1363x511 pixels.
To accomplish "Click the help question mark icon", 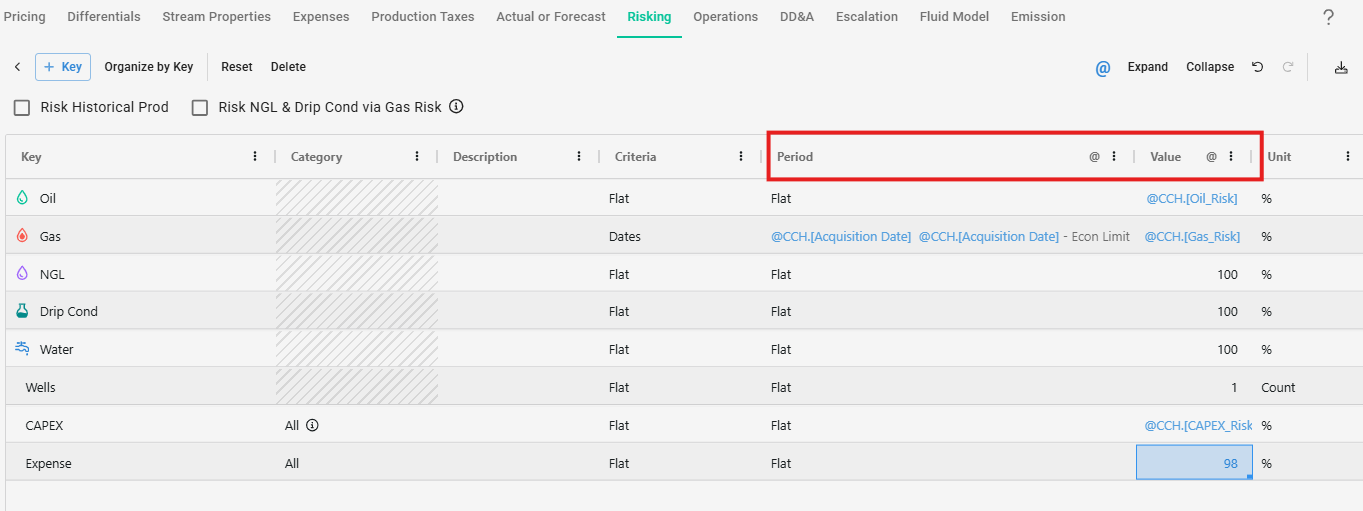I will [x=1328, y=17].
